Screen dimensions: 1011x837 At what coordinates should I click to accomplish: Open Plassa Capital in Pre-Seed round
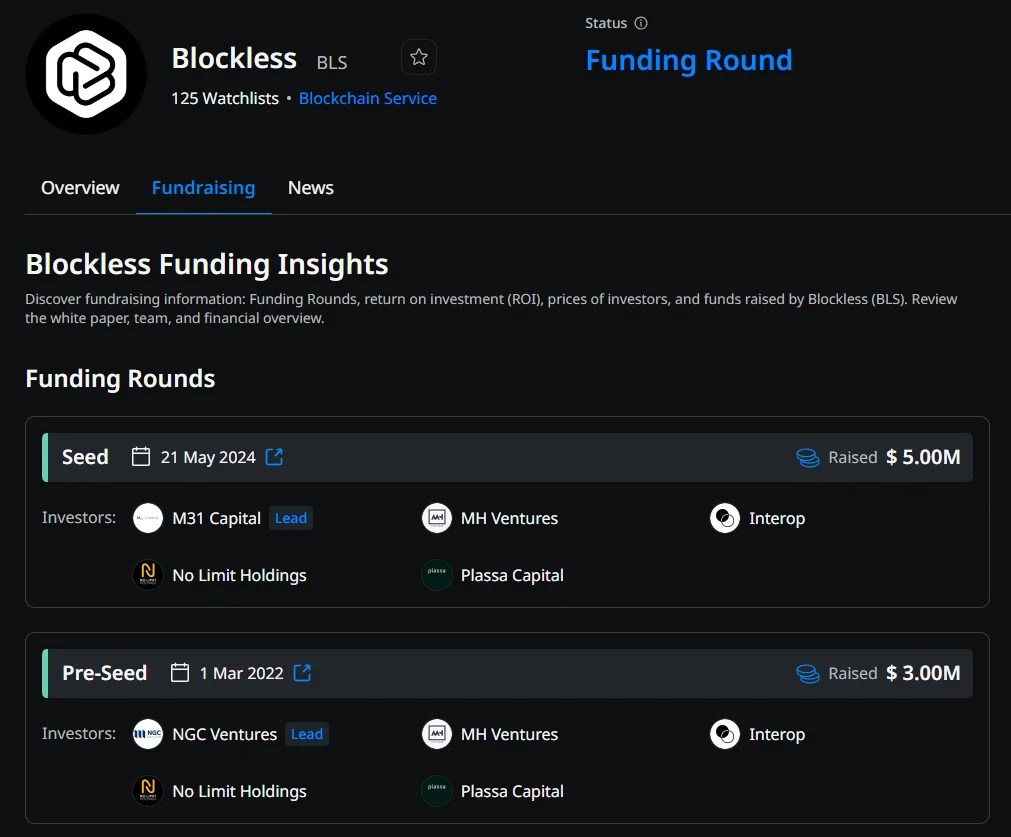click(512, 791)
